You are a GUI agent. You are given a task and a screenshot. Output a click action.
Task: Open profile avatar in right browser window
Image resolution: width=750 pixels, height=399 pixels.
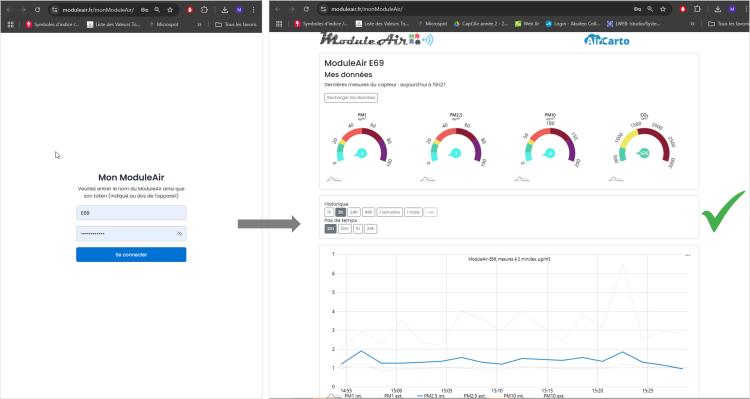click(x=732, y=9)
